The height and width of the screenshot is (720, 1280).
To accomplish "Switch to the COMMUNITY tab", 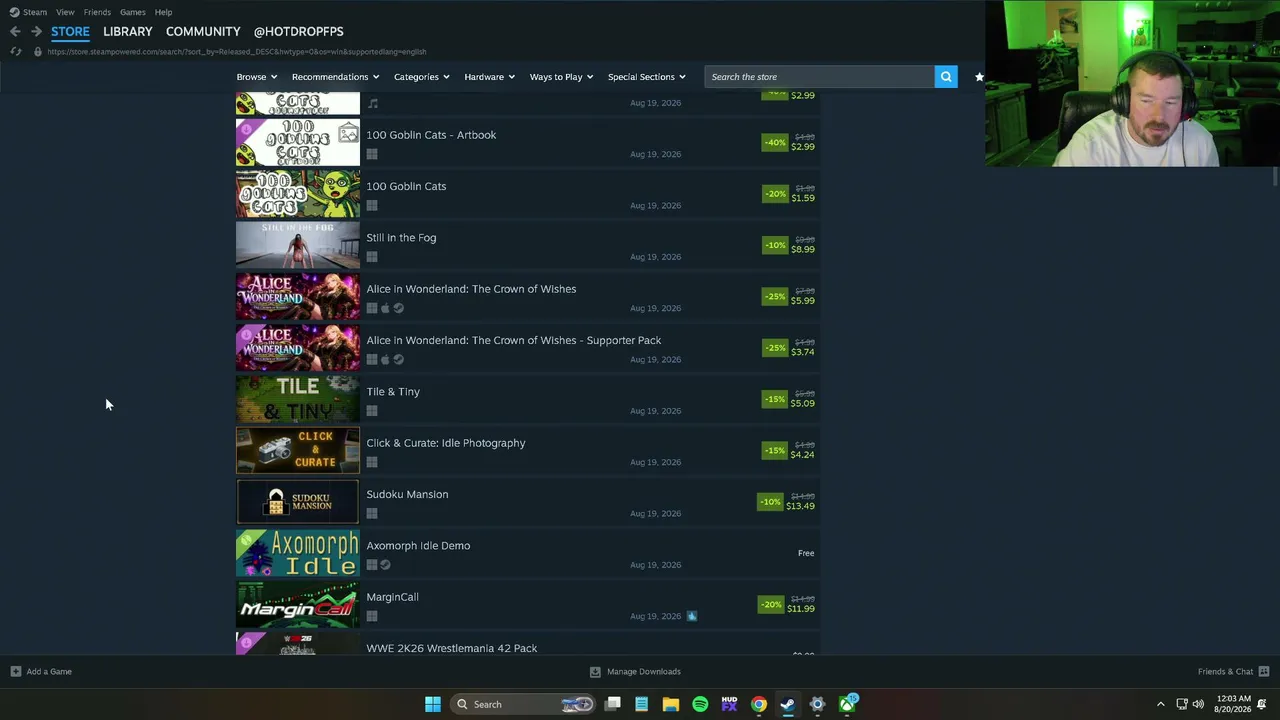I will (x=203, y=32).
